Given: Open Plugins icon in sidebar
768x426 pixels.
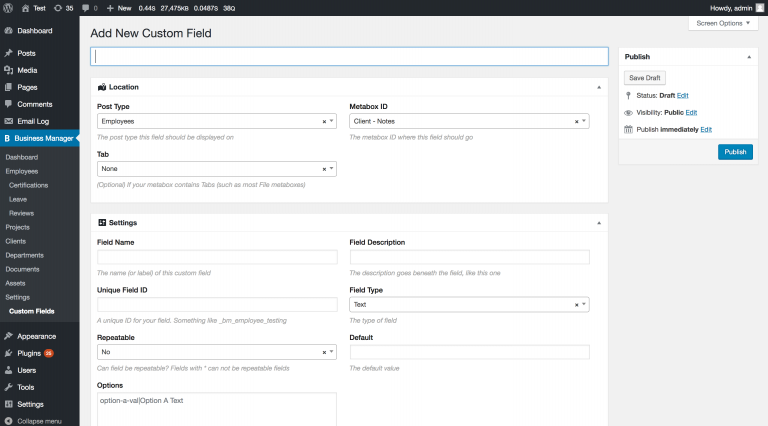Looking at the screenshot, I should [8, 353].
